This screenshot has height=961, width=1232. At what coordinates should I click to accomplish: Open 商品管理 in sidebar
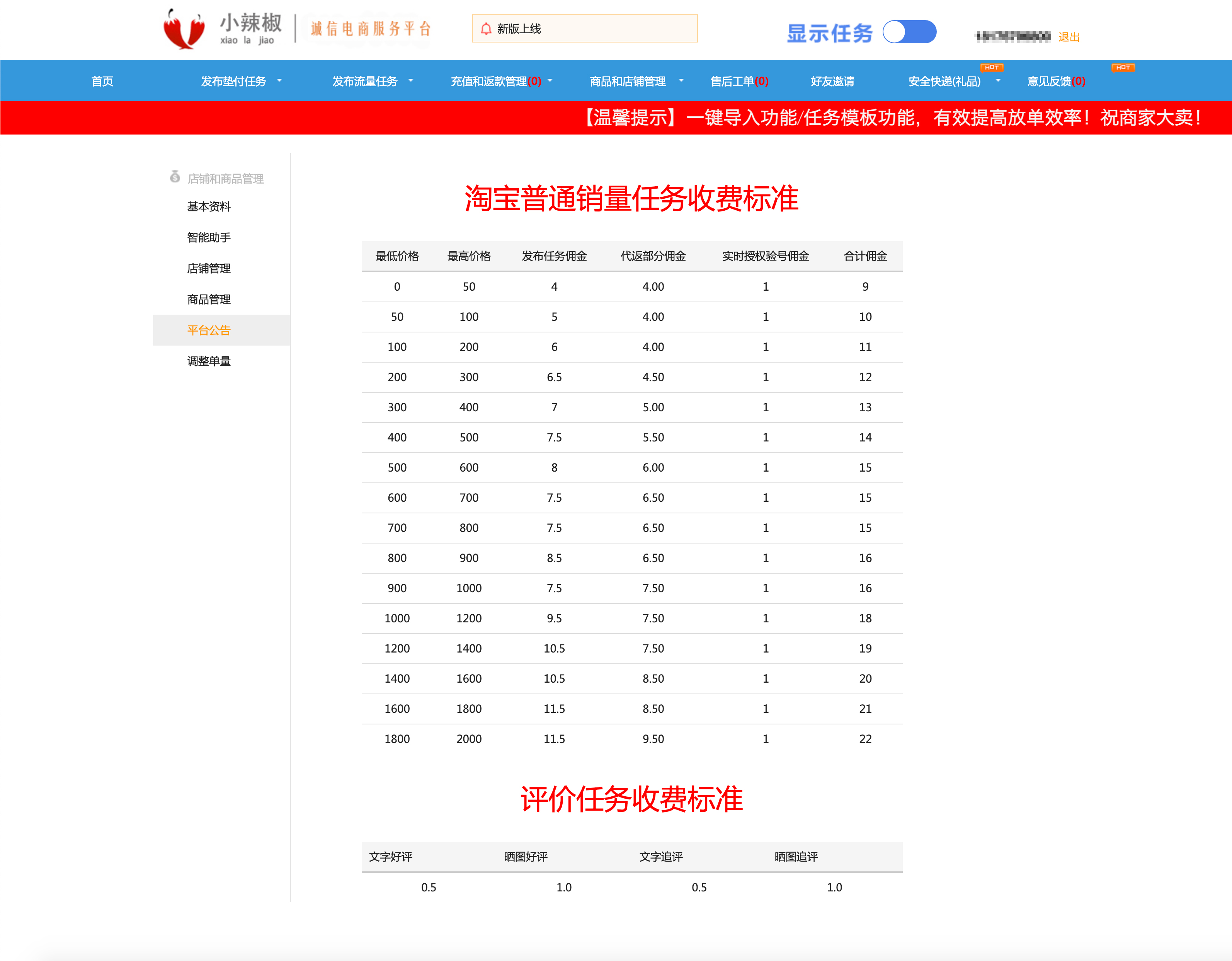pos(209,300)
